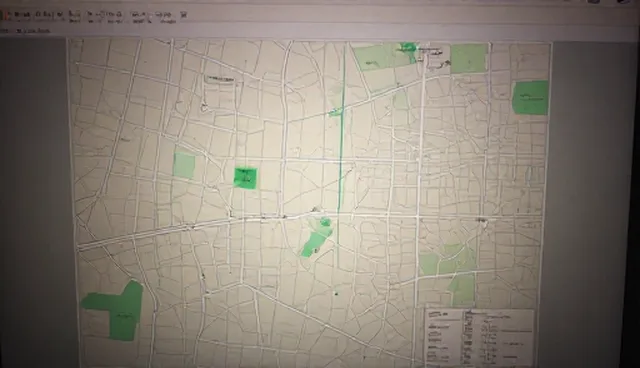Select the green park at the map's right edge
640x368 pixels.
[530, 98]
